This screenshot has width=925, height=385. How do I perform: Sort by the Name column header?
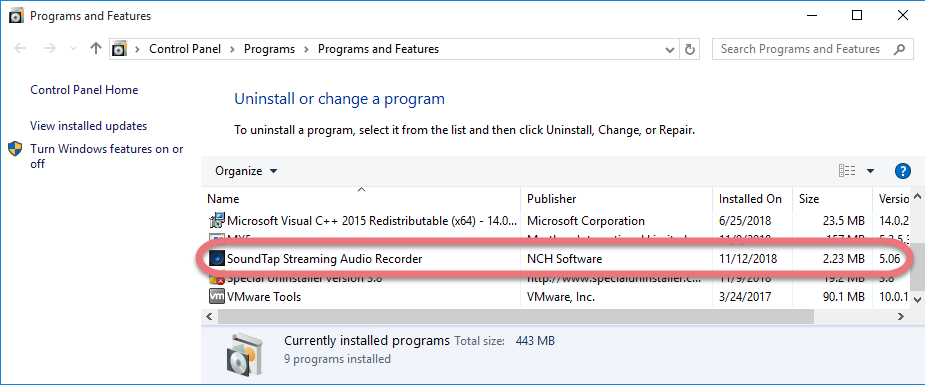[x=362, y=199]
